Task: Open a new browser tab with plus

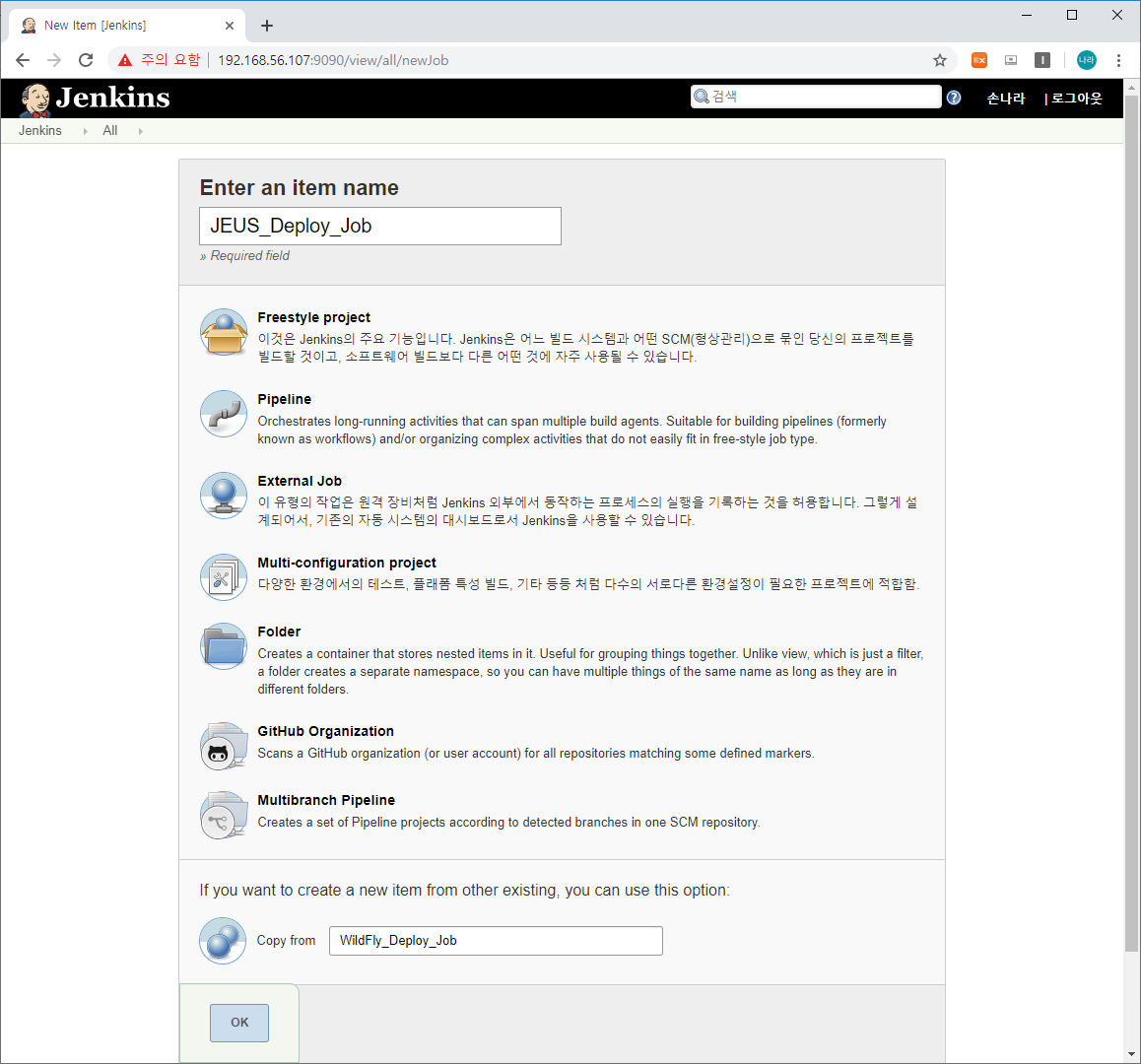Action: [x=267, y=26]
